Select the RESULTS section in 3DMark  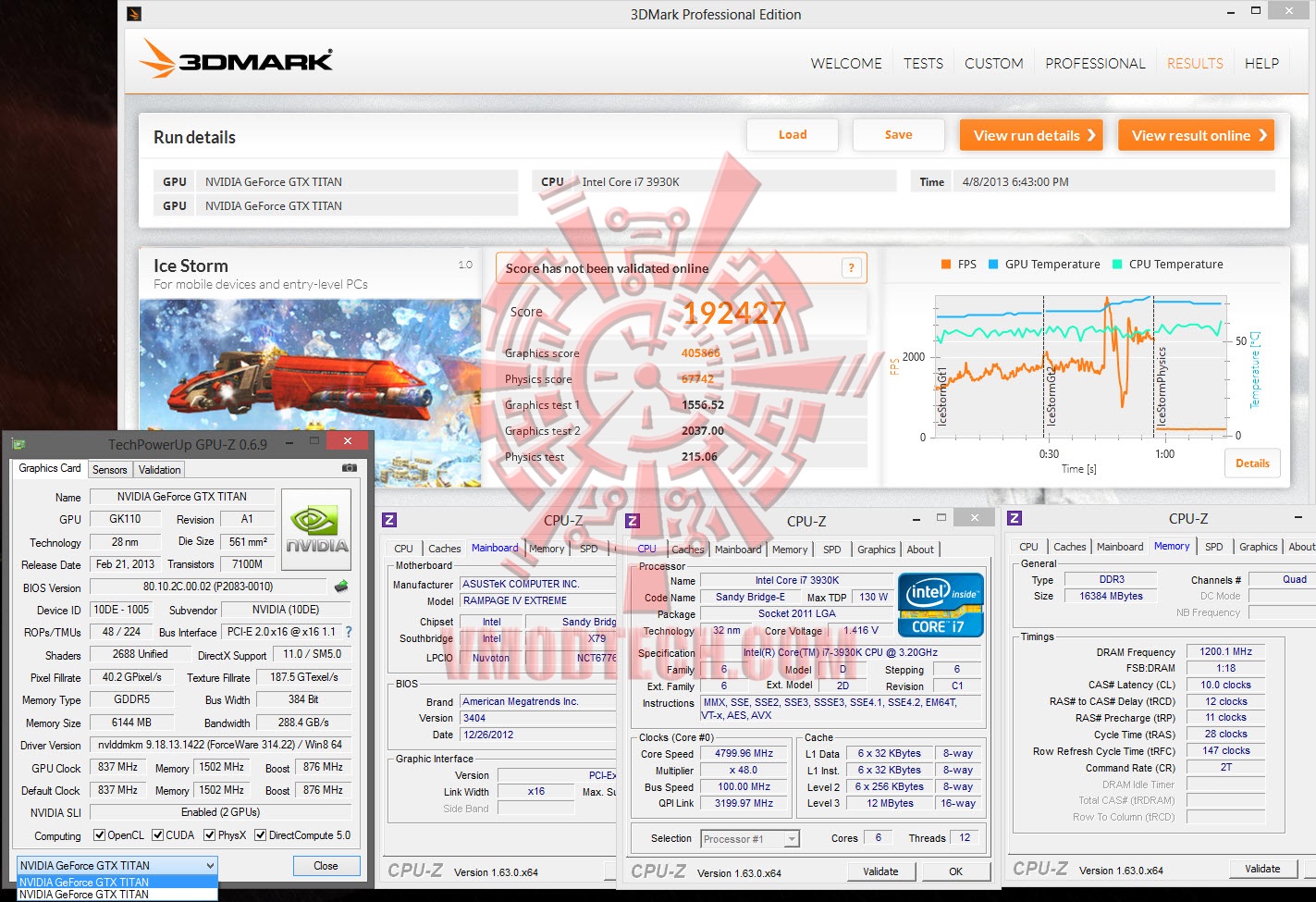(1195, 64)
